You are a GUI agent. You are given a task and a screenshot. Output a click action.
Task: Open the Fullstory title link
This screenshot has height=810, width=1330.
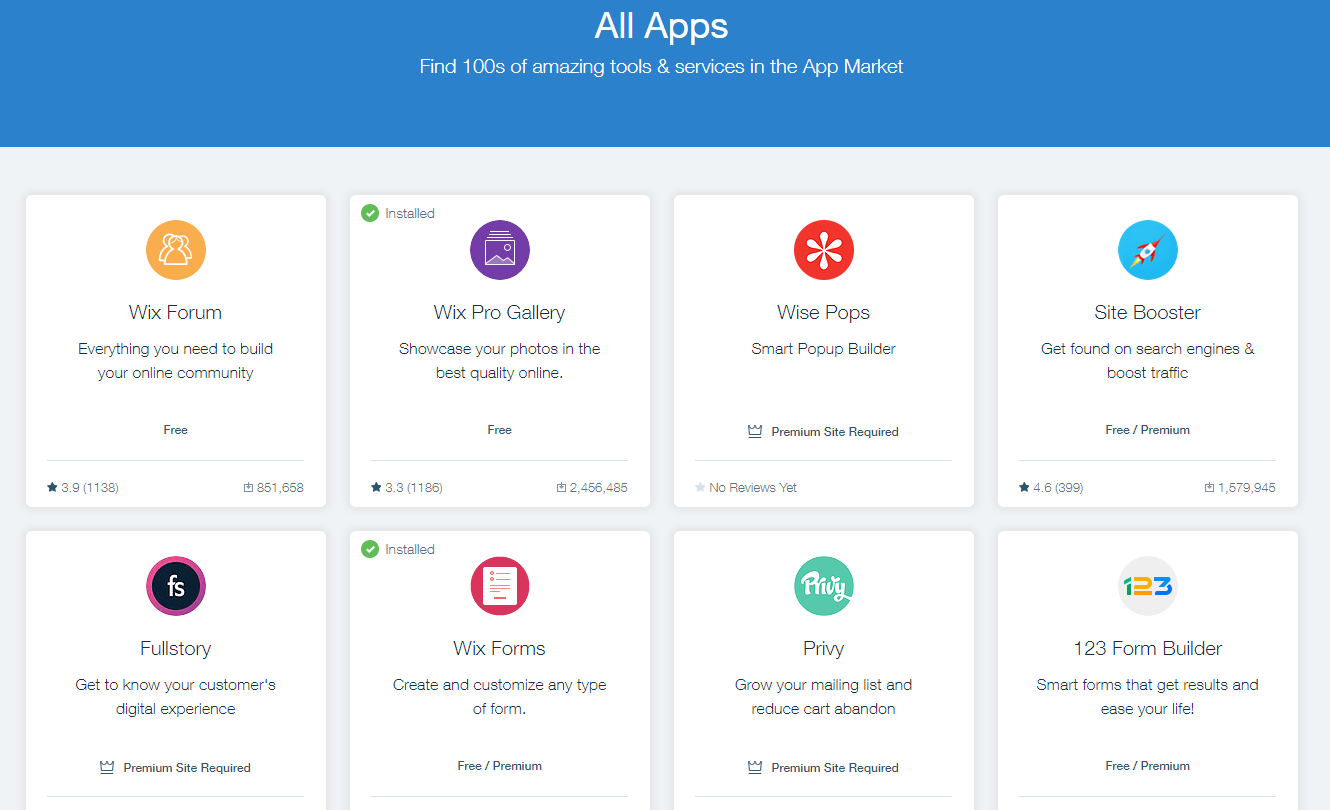176,648
